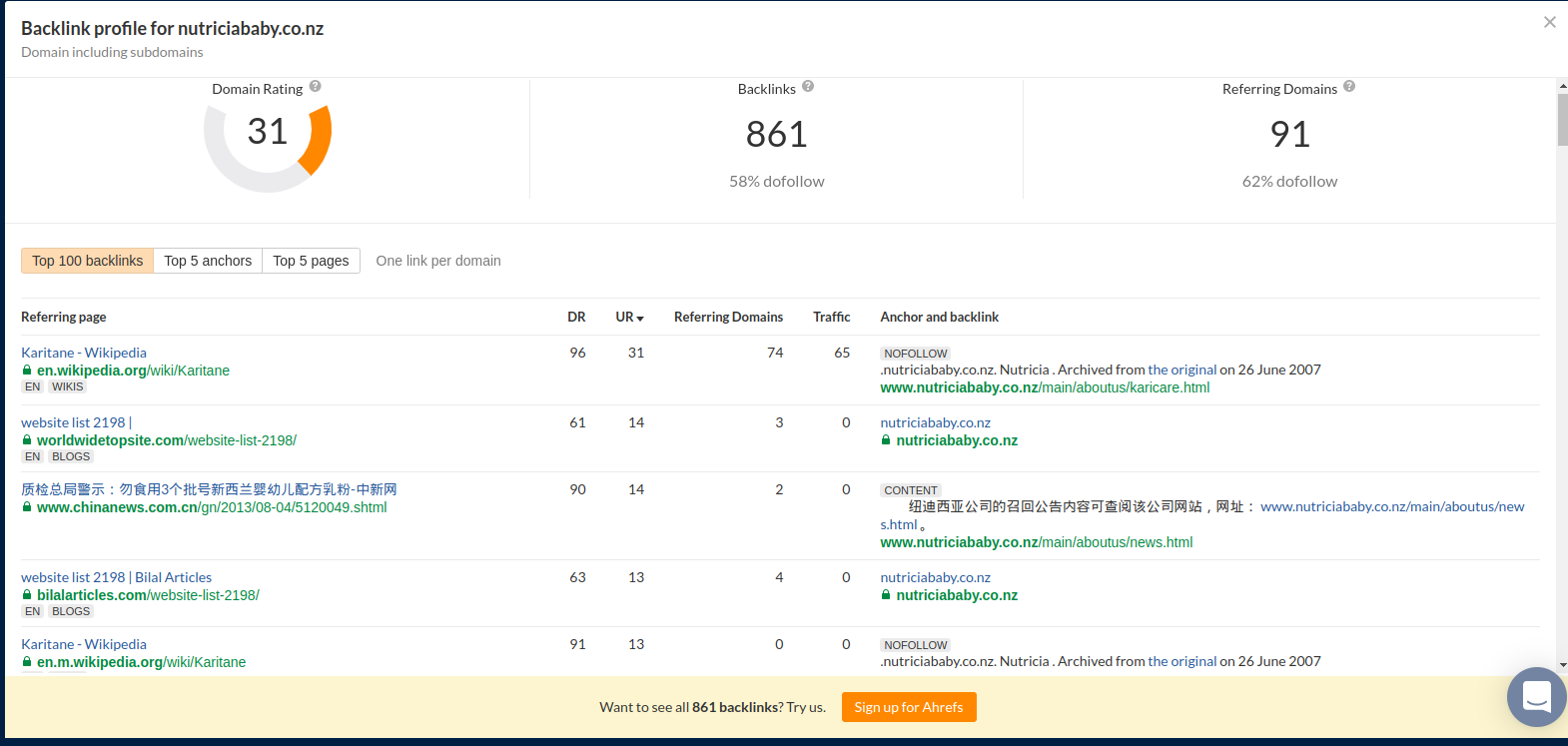Click the scrollbar up arrow

[x=1562, y=87]
